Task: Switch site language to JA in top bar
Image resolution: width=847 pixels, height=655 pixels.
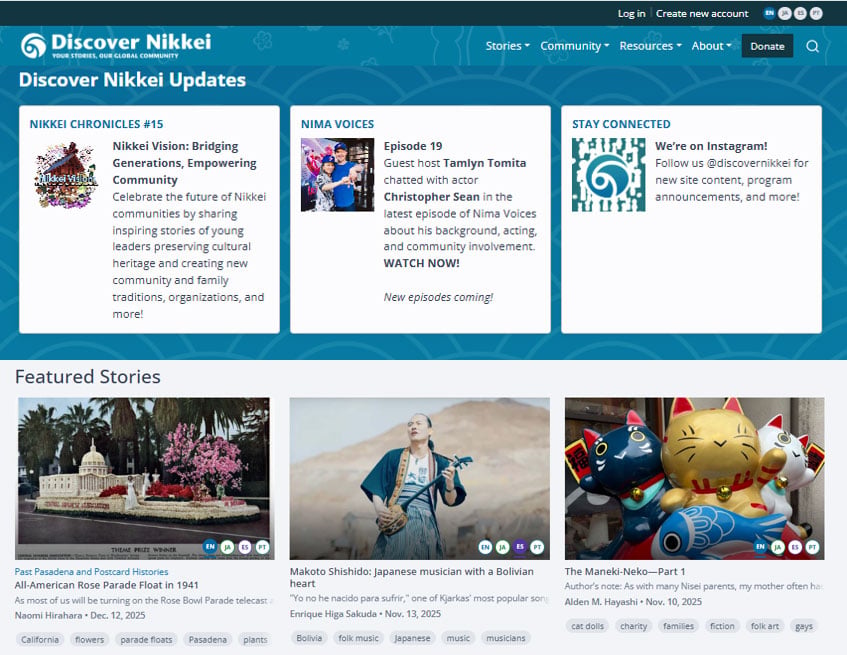Action: (784, 13)
